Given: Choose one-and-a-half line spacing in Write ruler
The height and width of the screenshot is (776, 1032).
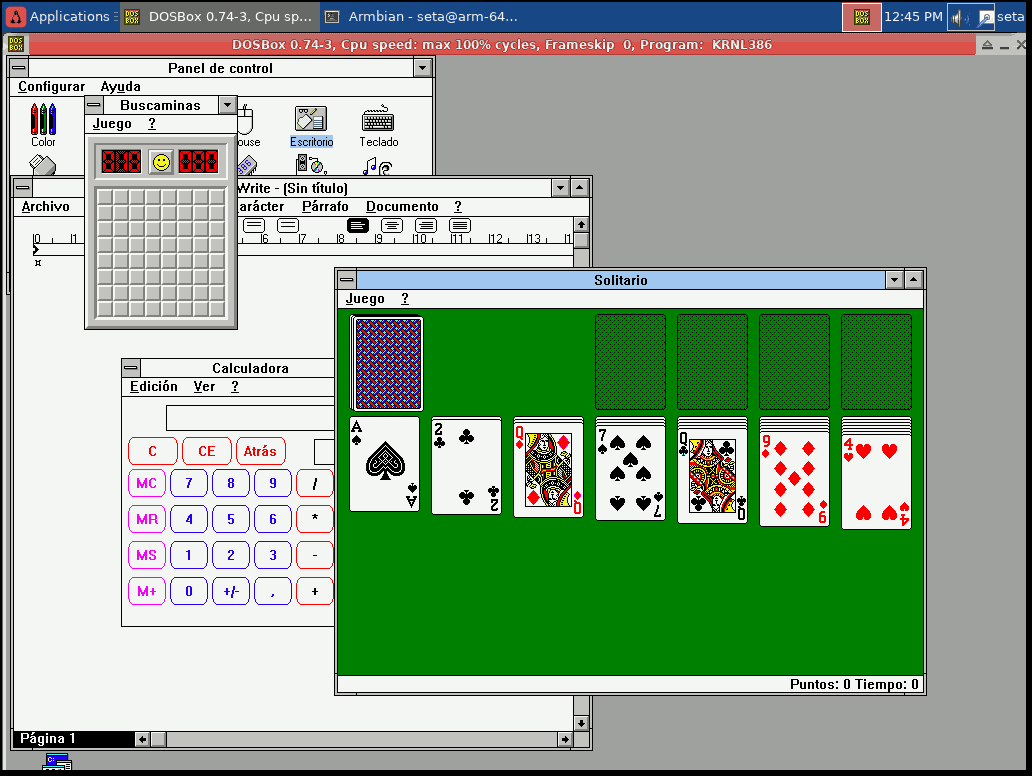Looking at the screenshot, I should (253, 226).
